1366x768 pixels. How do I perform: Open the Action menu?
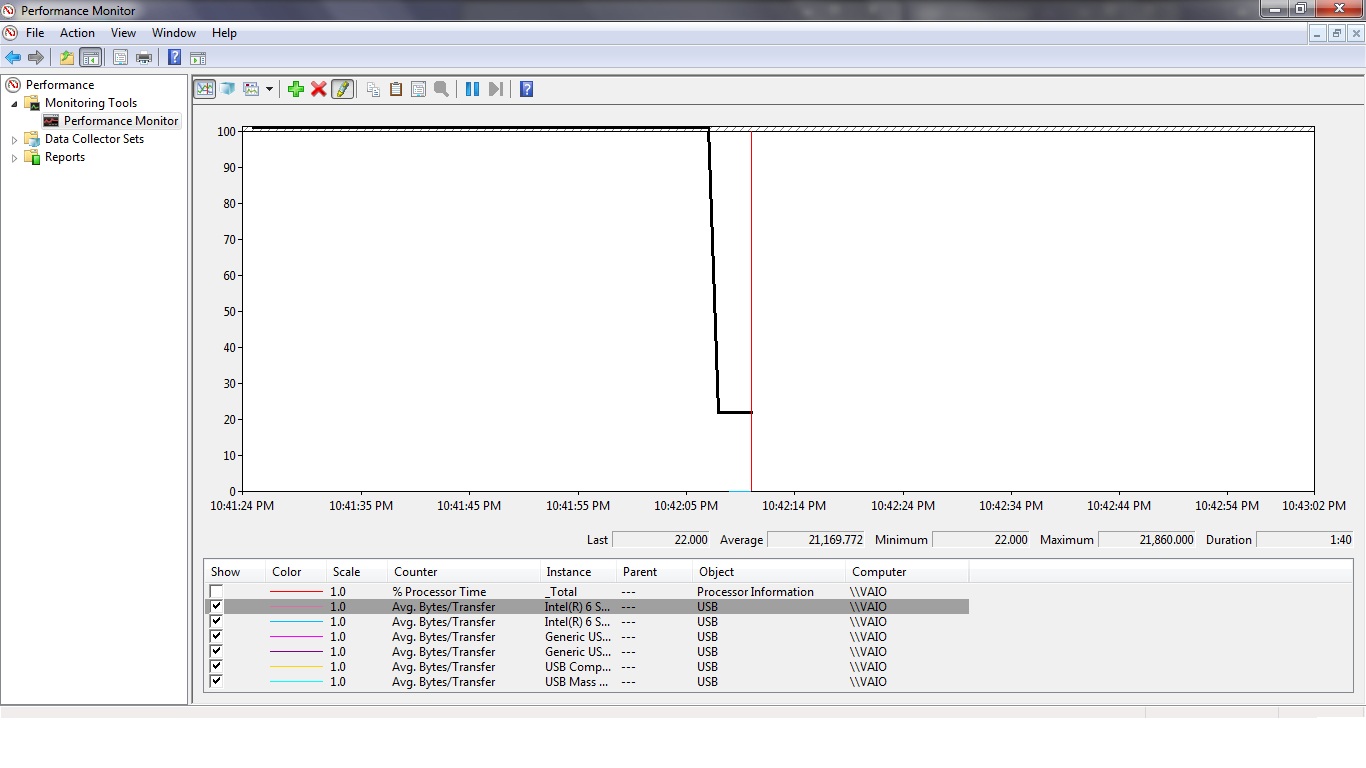coord(77,33)
